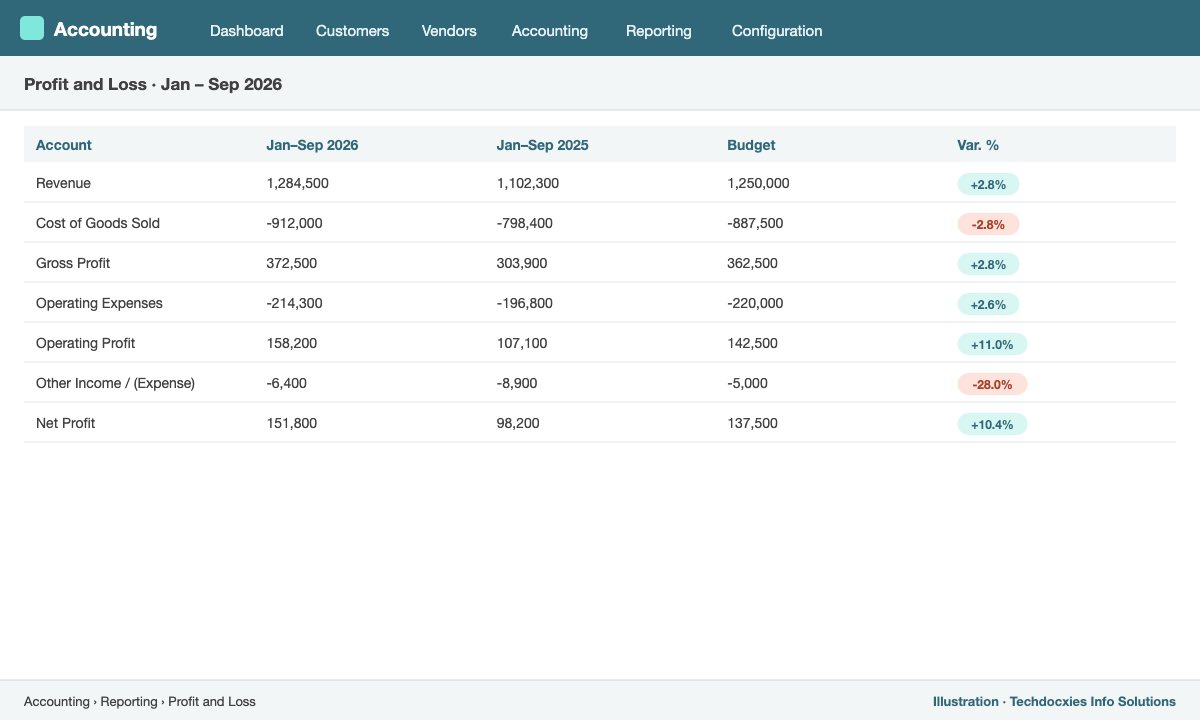
Task: Open the Vendors menu
Action: [x=449, y=31]
